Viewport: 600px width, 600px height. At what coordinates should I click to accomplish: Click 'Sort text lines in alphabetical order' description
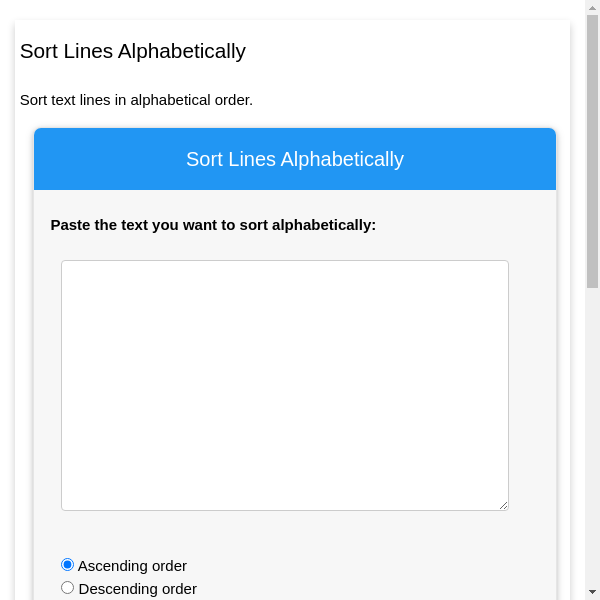click(x=136, y=100)
